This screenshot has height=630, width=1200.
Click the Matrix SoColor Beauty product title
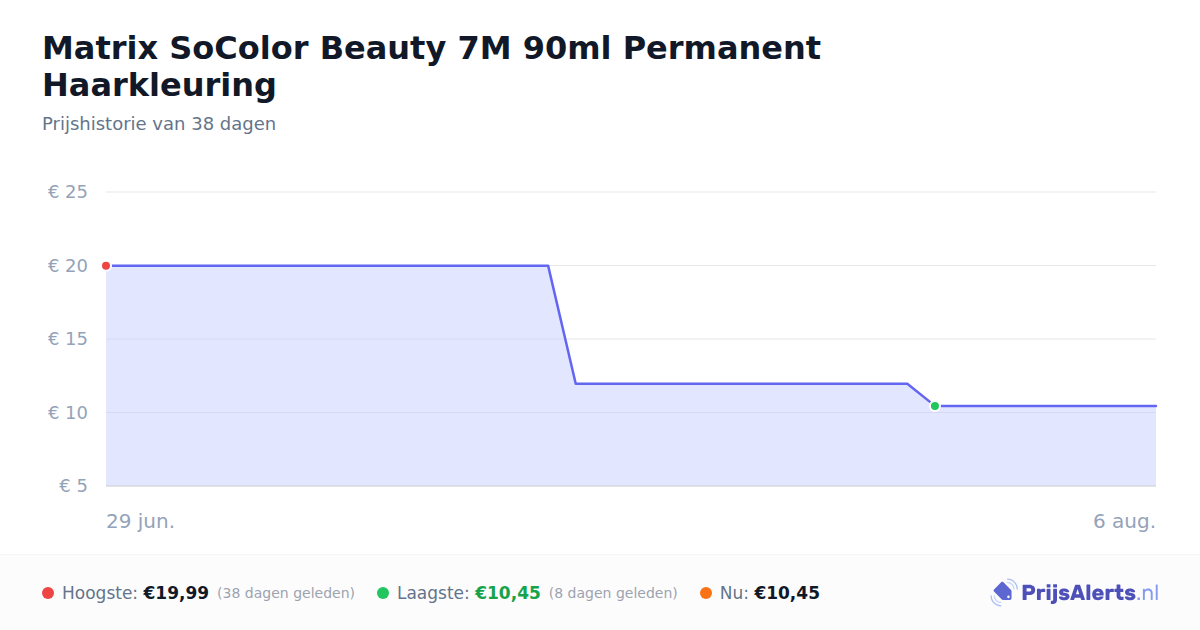coord(431,66)
